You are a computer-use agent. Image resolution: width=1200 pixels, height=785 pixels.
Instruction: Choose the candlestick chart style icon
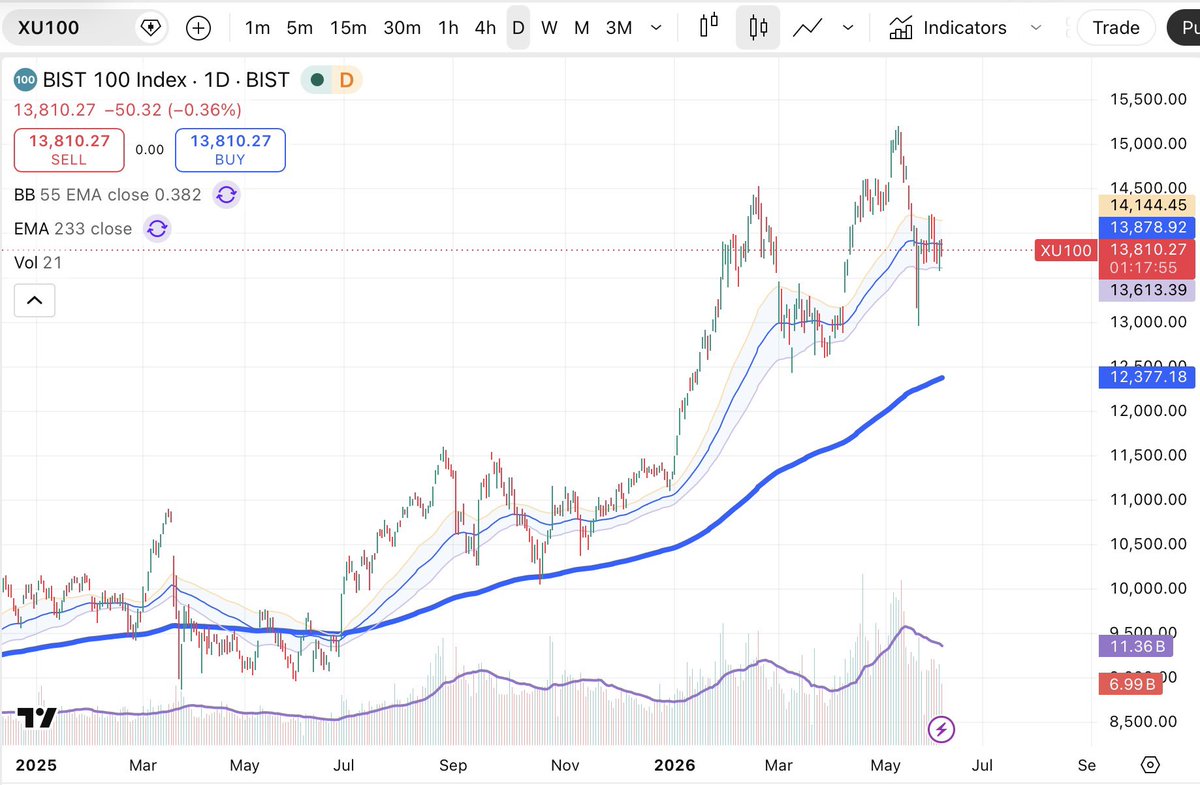coord(758,28)
